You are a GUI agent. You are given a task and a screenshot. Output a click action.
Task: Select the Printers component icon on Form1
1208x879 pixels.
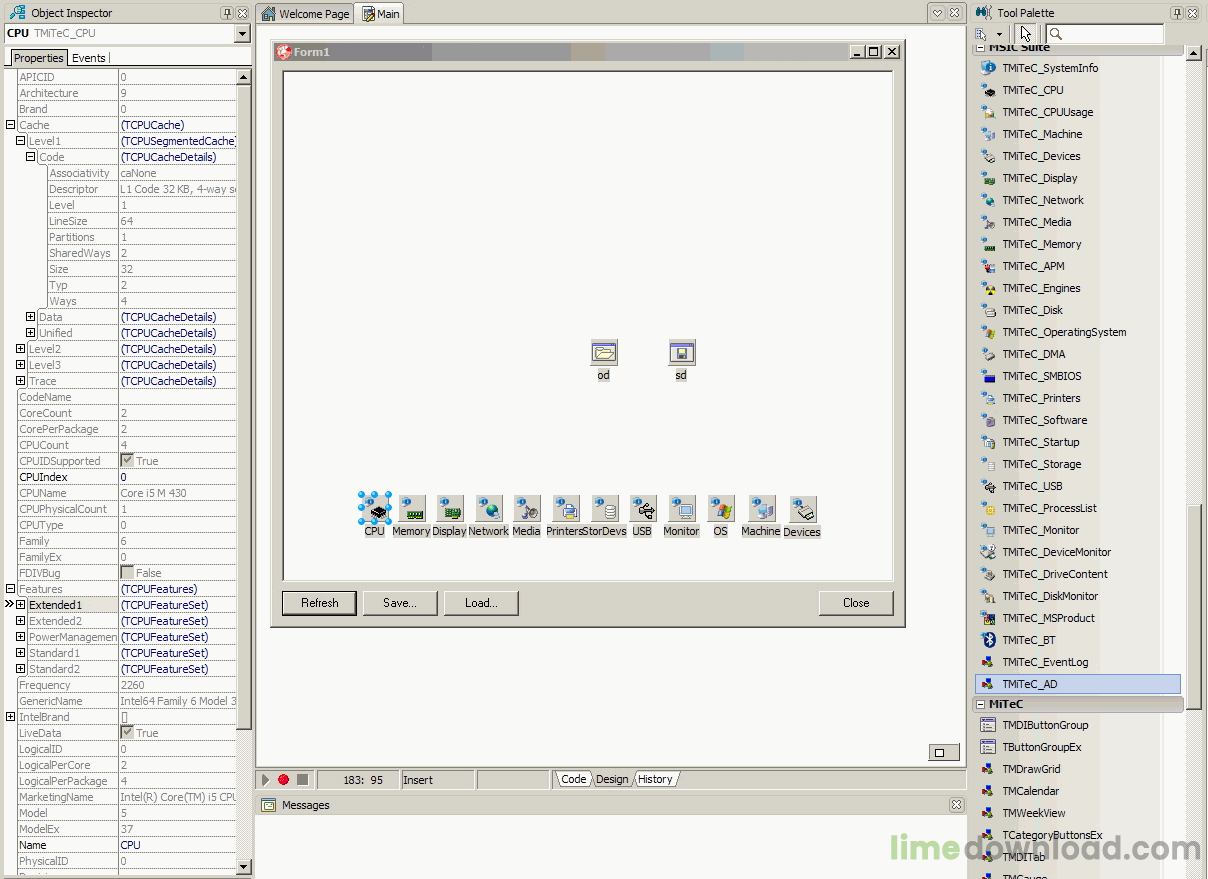(x=566, y=509)
